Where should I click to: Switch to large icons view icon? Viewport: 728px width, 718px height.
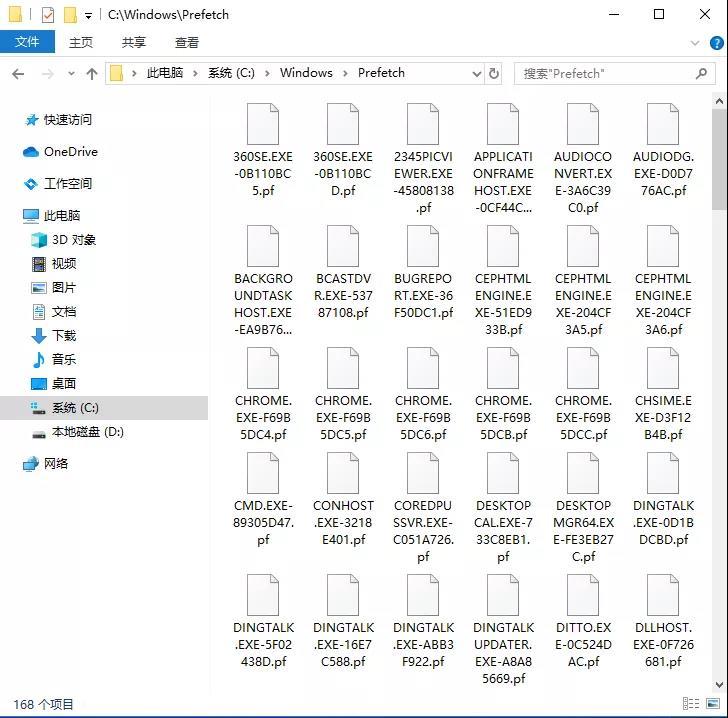(713, 704)
